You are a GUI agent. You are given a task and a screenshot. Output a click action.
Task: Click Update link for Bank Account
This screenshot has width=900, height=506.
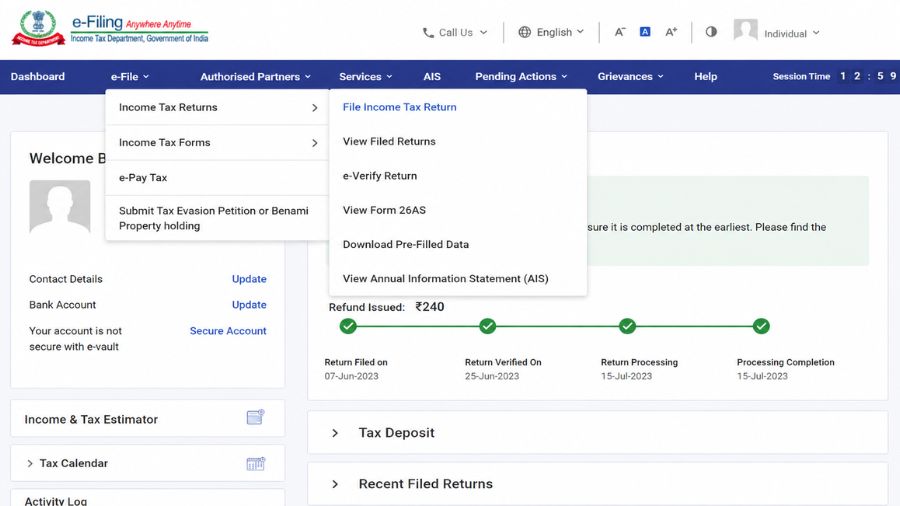(249, 305)
